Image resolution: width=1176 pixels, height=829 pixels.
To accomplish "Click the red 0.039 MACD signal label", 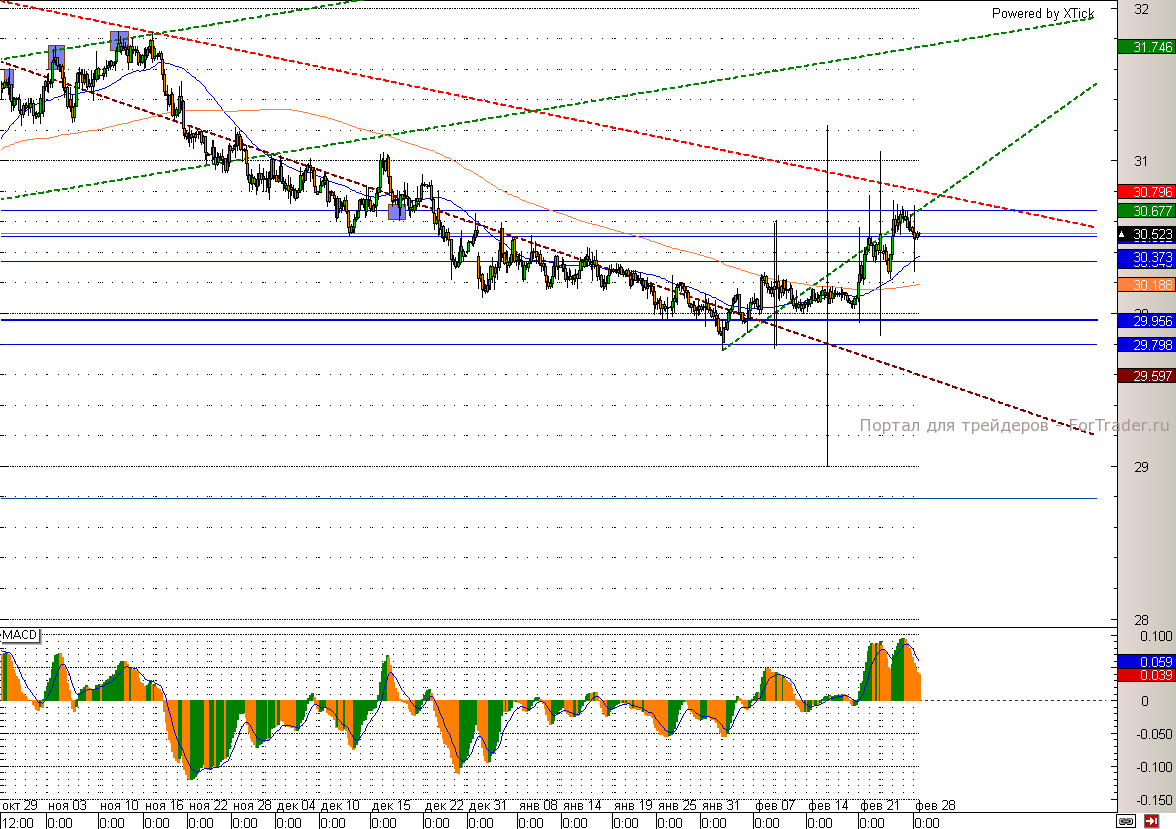I will click(1145, 675).
